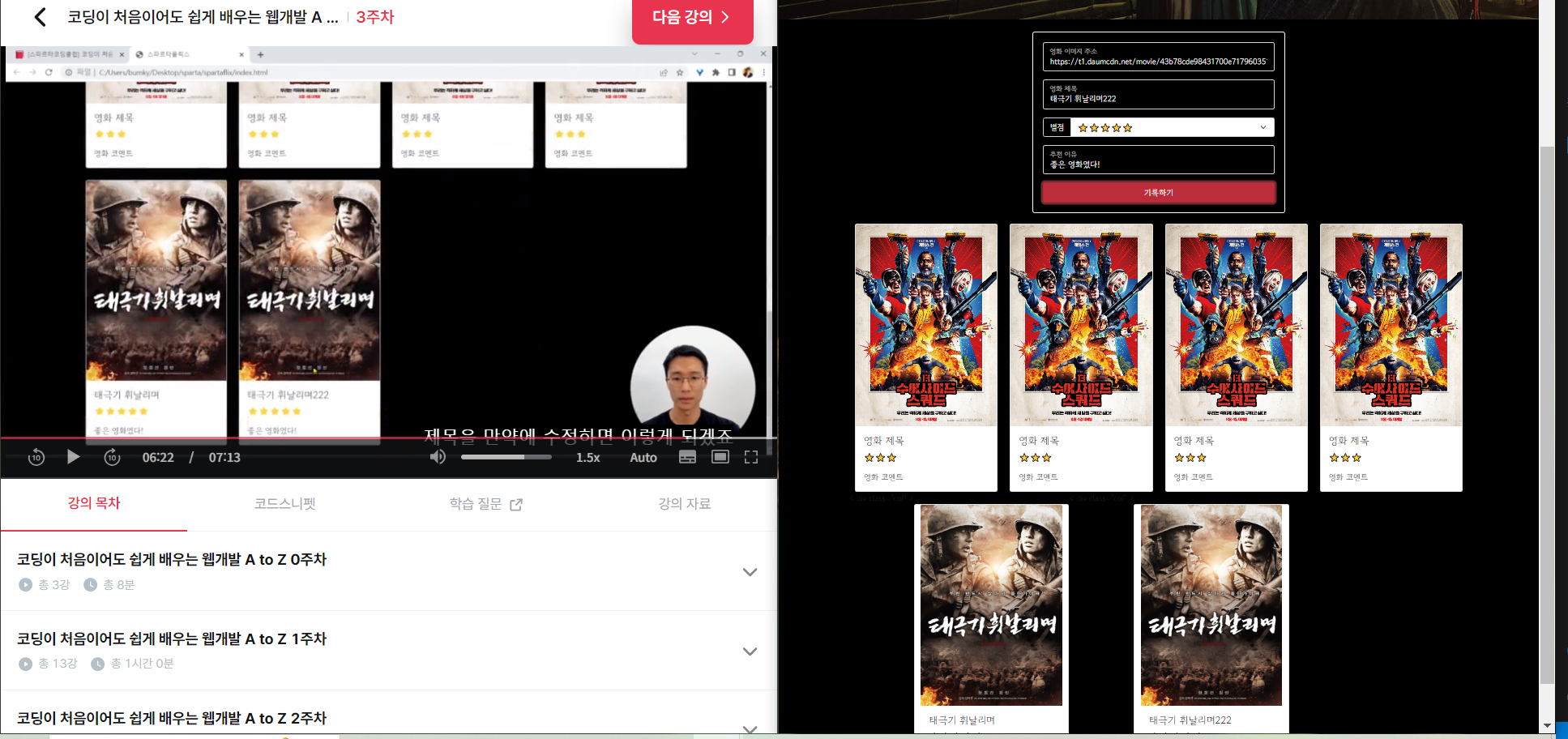The height and width of the screenshot is (739, 1568).
Task: Open the 웹개발 A to Z 0주차 row
Action: 389,571
